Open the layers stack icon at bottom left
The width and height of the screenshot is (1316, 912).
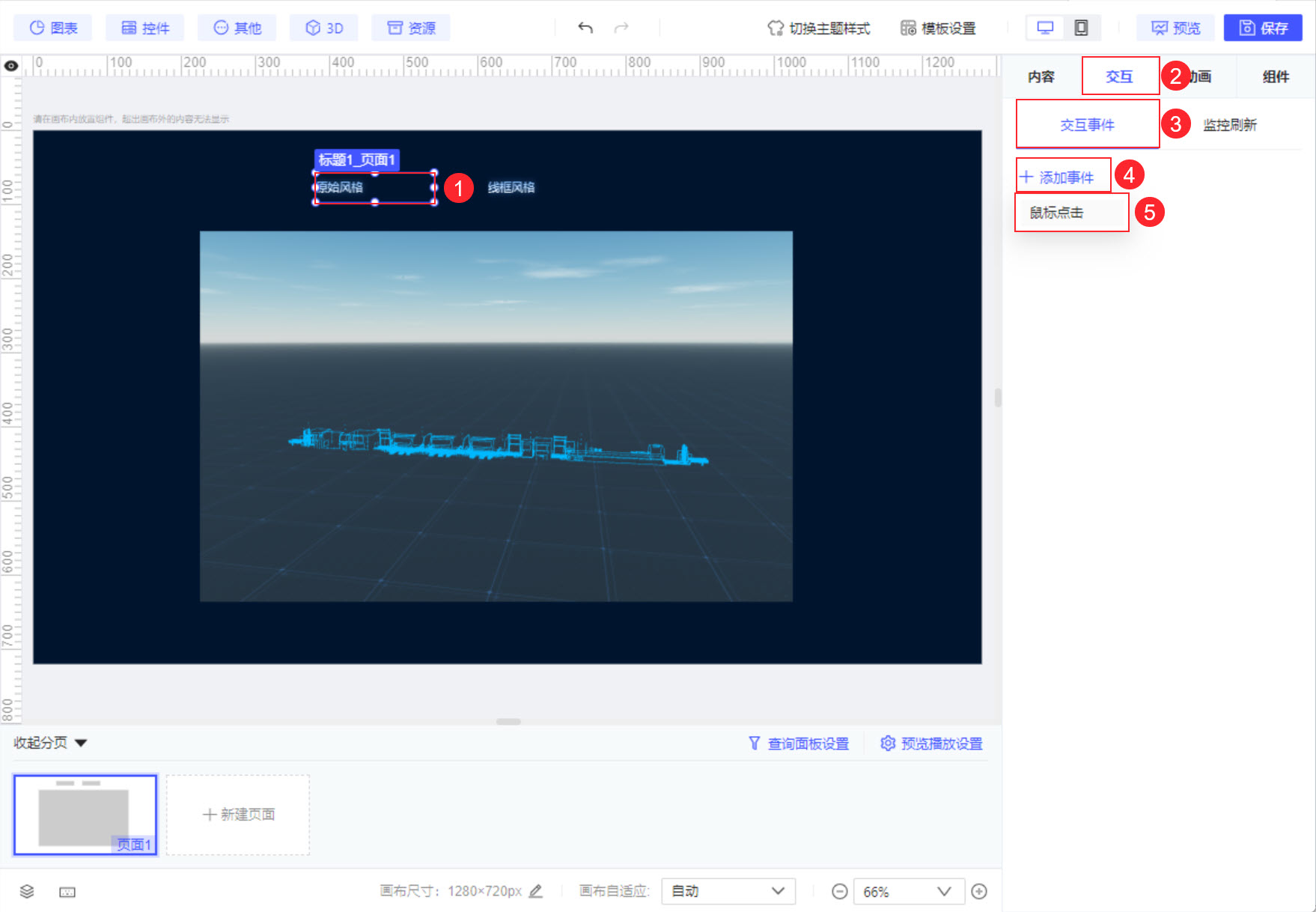pyautogui.click(x=27, y=891)
